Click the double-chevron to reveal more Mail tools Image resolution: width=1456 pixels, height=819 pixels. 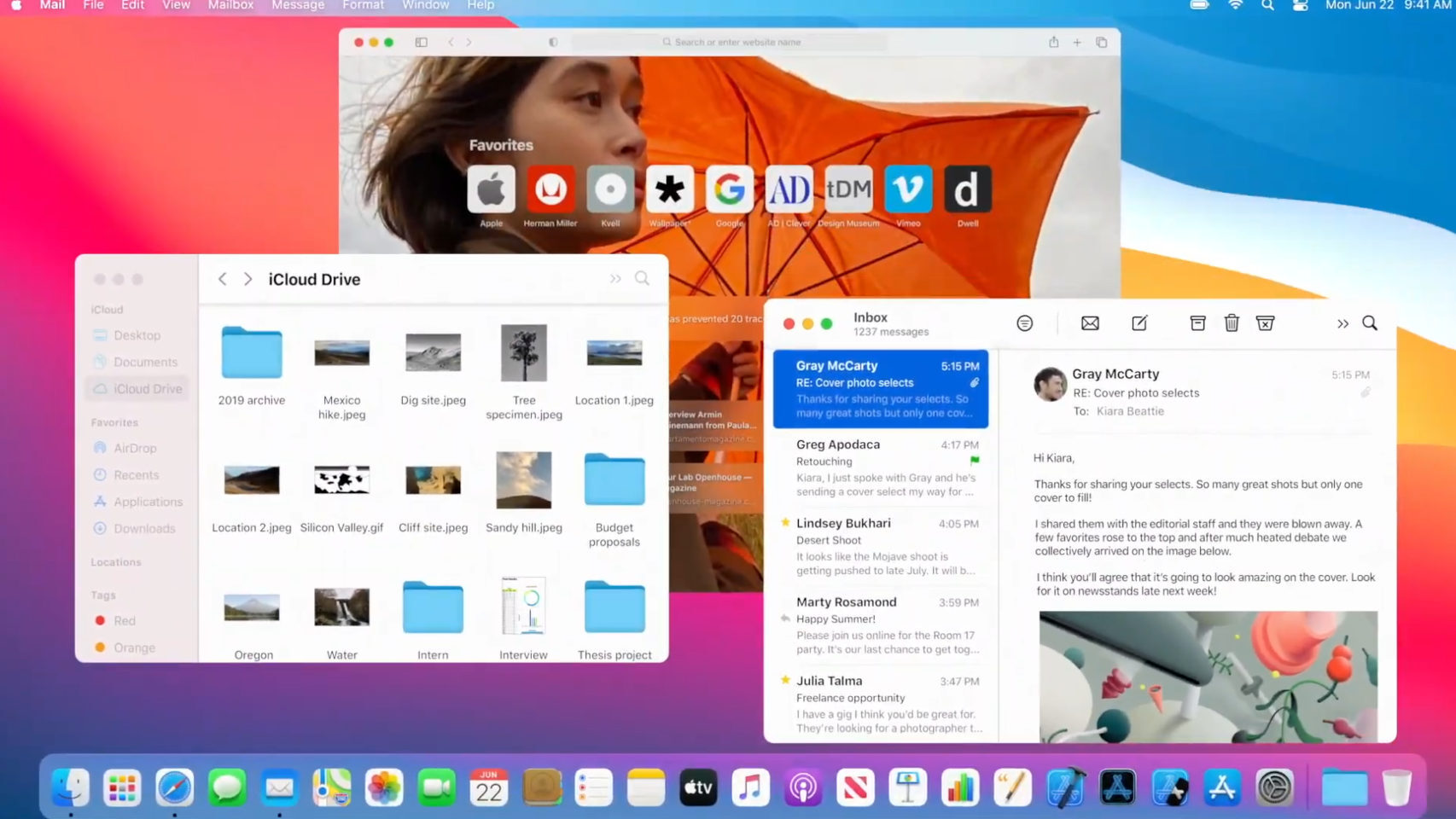pyautogui.click(x=1342, y=324)
